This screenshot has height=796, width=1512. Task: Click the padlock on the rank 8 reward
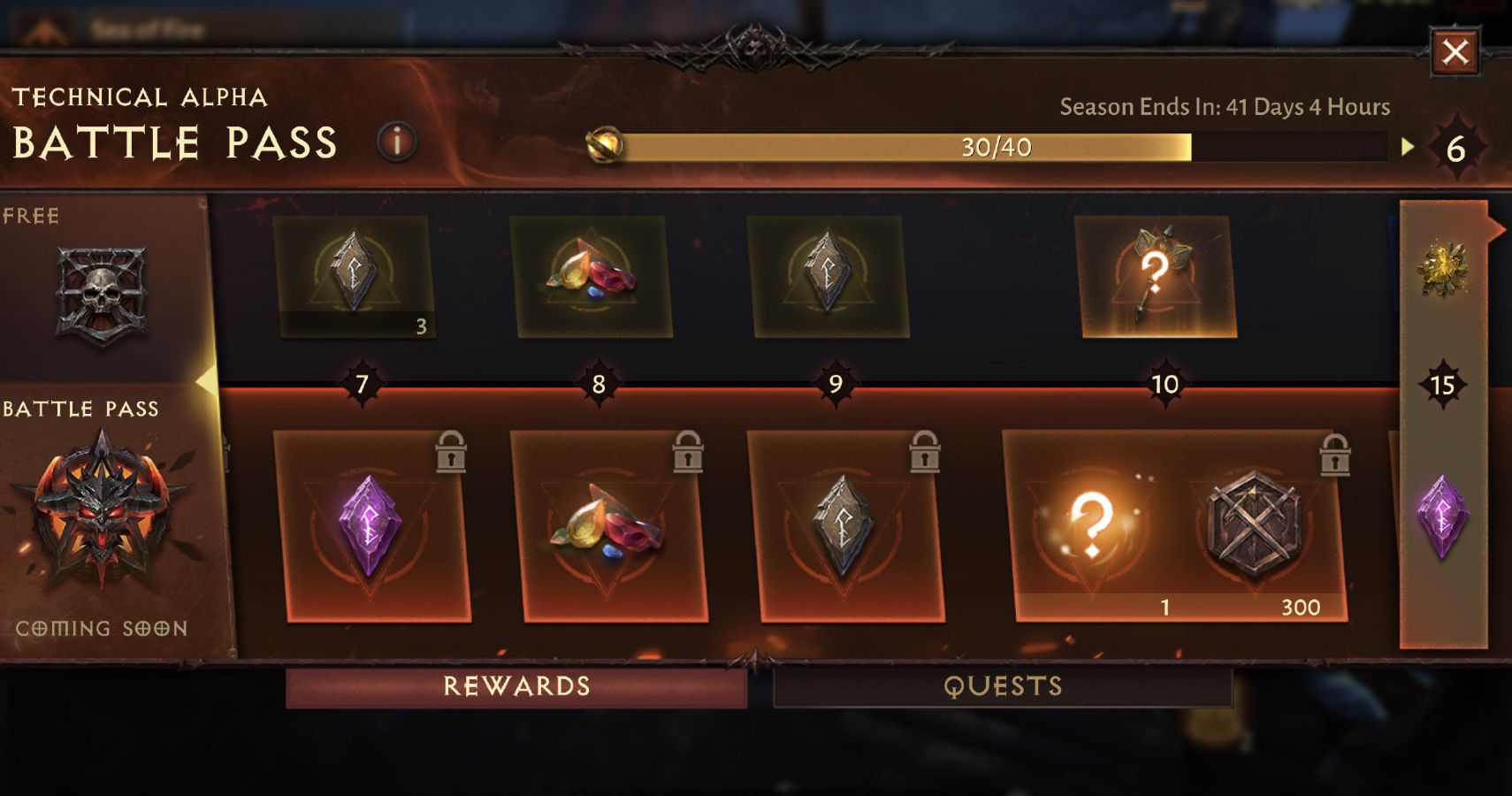coord(687,451)
